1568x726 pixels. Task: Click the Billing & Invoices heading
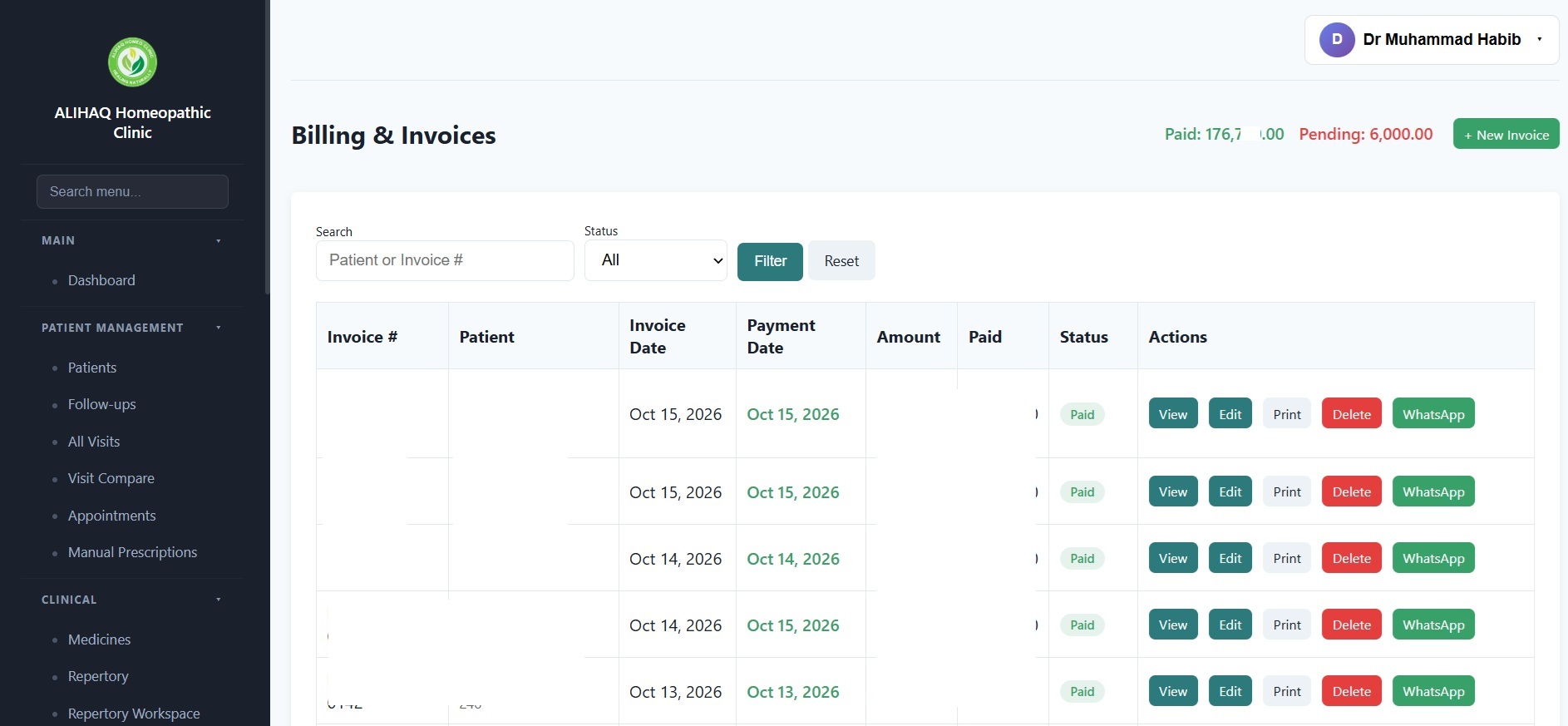pos(393,135)
